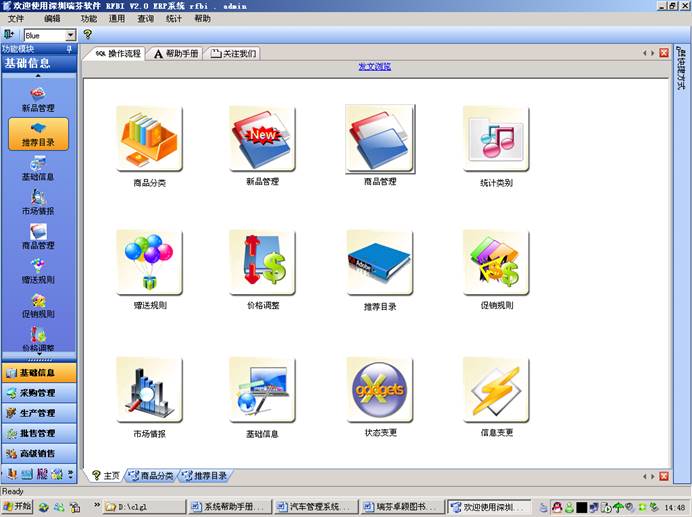Click the 统计类别 music note icon
The width and height of the screenshot is (692, 517).
495,139
